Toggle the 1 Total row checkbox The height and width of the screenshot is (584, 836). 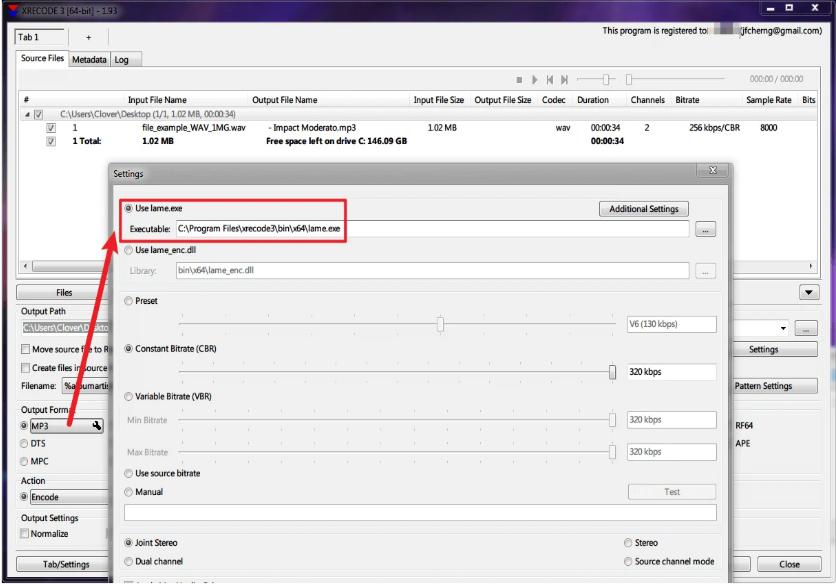[x=51, y=141]
